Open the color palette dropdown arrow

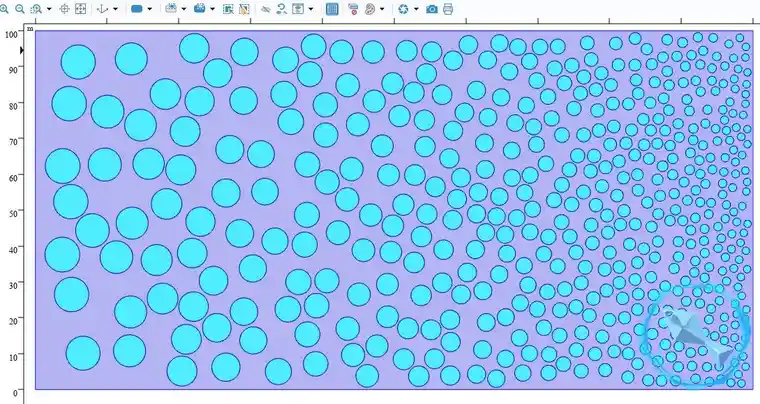coord(382,9)
